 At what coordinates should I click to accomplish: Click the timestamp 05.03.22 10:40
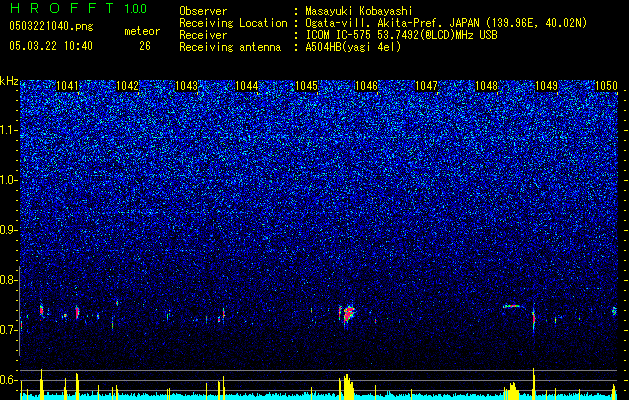(51, 46)
